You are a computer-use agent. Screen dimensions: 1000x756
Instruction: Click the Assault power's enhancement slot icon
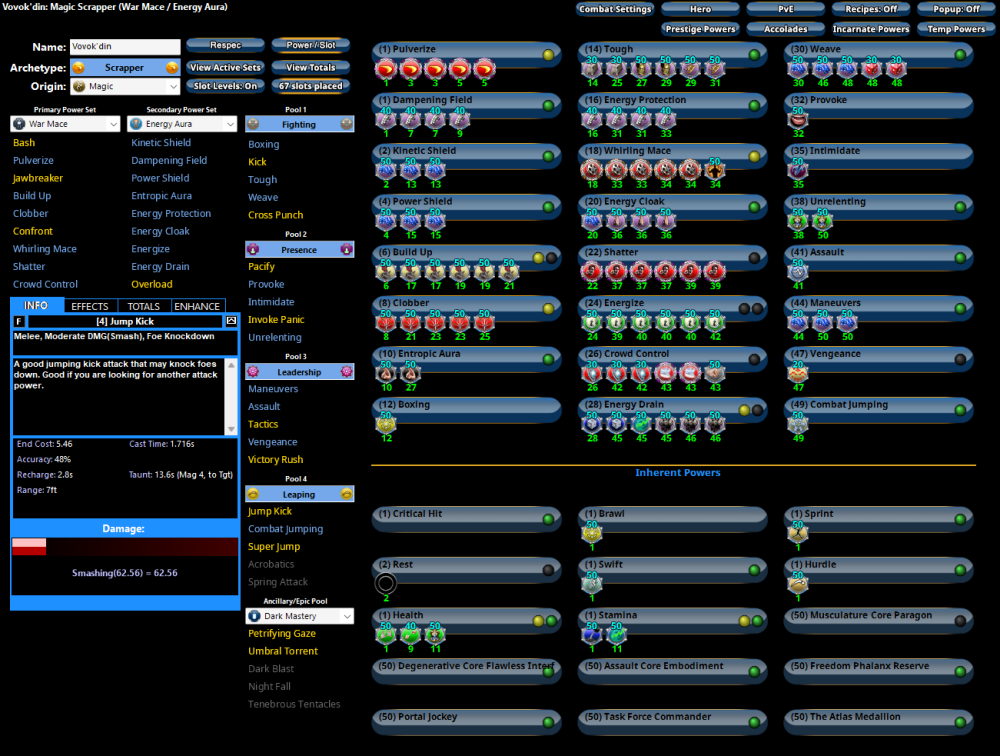[x=798, y=273]
